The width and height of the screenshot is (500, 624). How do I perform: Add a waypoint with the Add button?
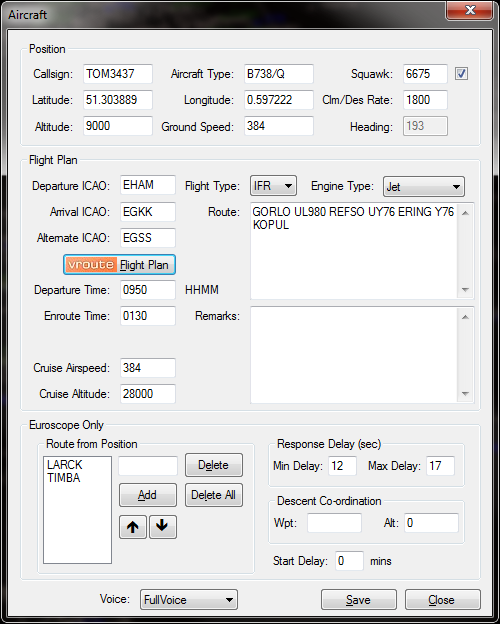click(x=148, y=495)
